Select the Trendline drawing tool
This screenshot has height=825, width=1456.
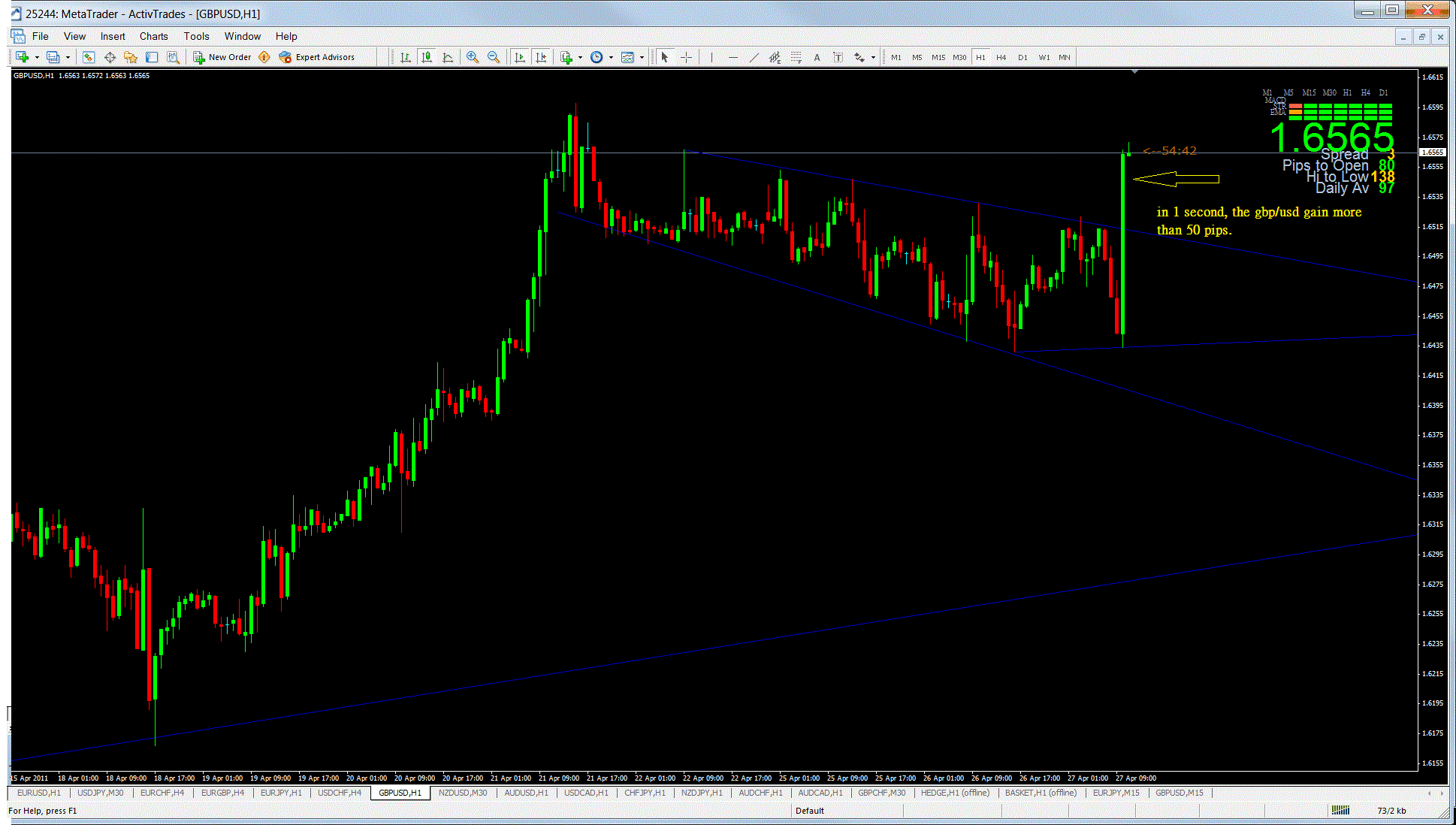[x=754, y=57]
